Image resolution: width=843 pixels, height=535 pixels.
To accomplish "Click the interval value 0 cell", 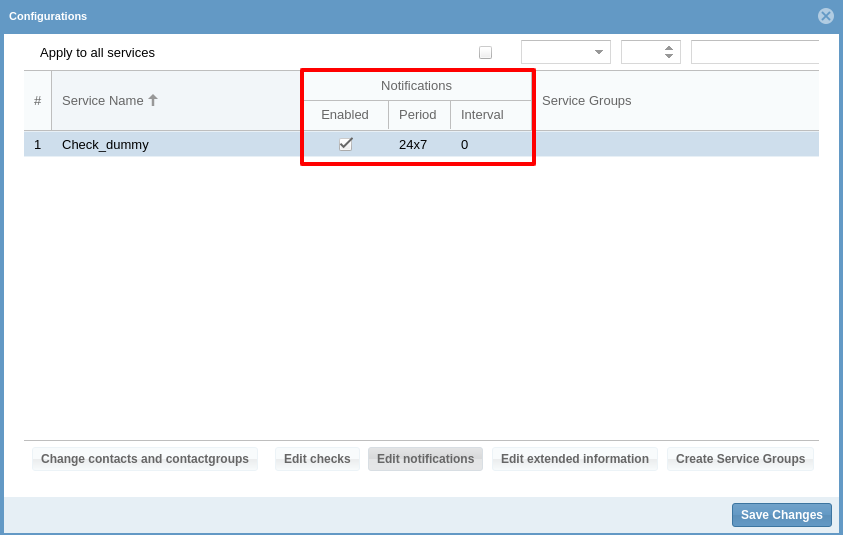I will pyautogui.click(x=465, y=144).
